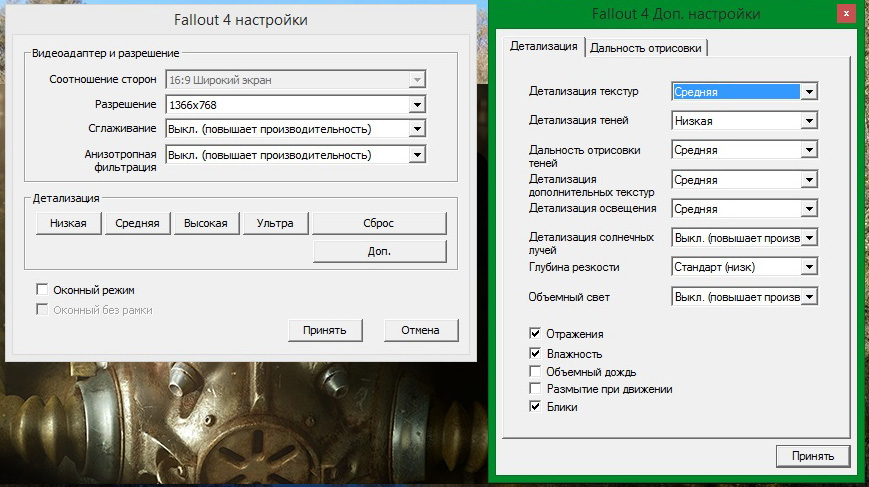
Task: Expand the Детализация освещения dropdown
Action: click(x=744, y=209)
